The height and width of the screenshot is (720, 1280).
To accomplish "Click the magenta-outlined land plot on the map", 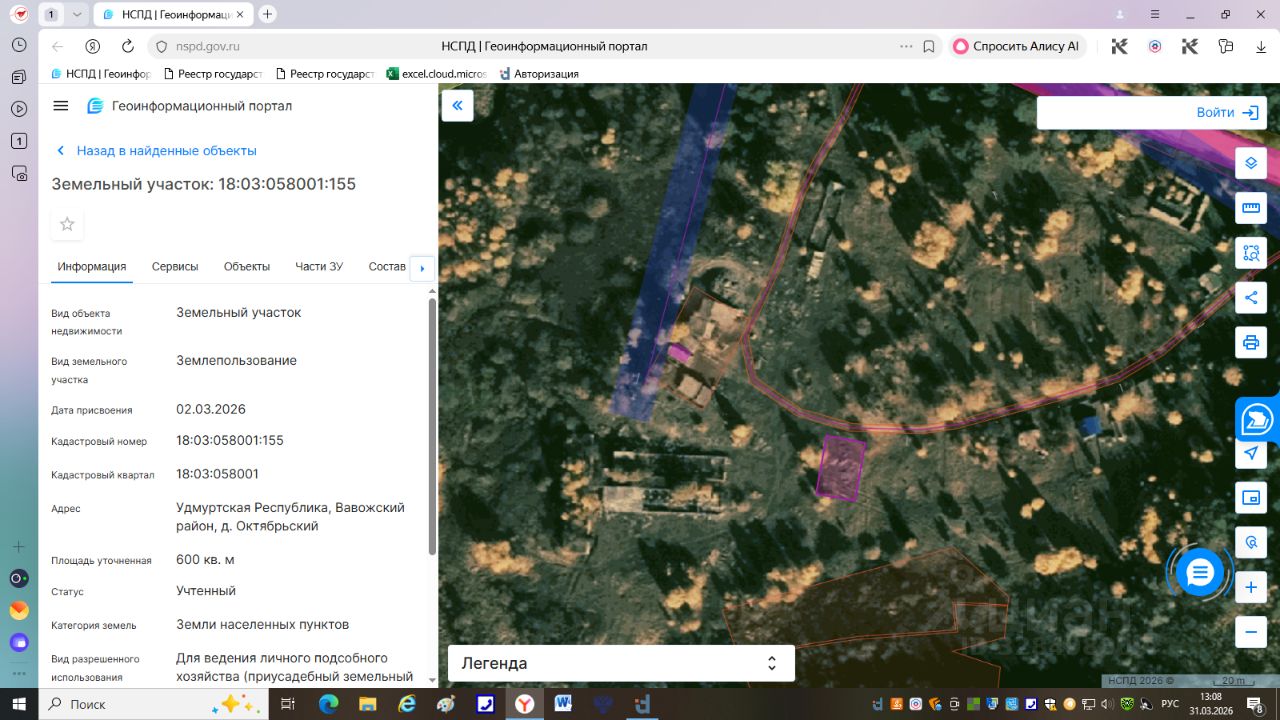I will (841, 467).
